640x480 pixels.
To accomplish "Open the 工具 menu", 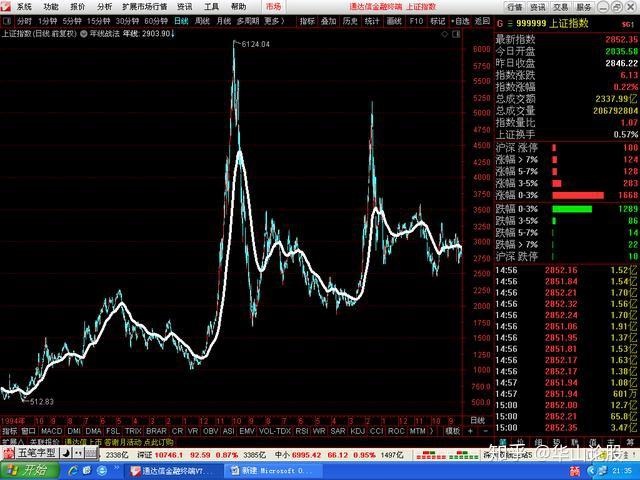I will click(x=211, y=7).
